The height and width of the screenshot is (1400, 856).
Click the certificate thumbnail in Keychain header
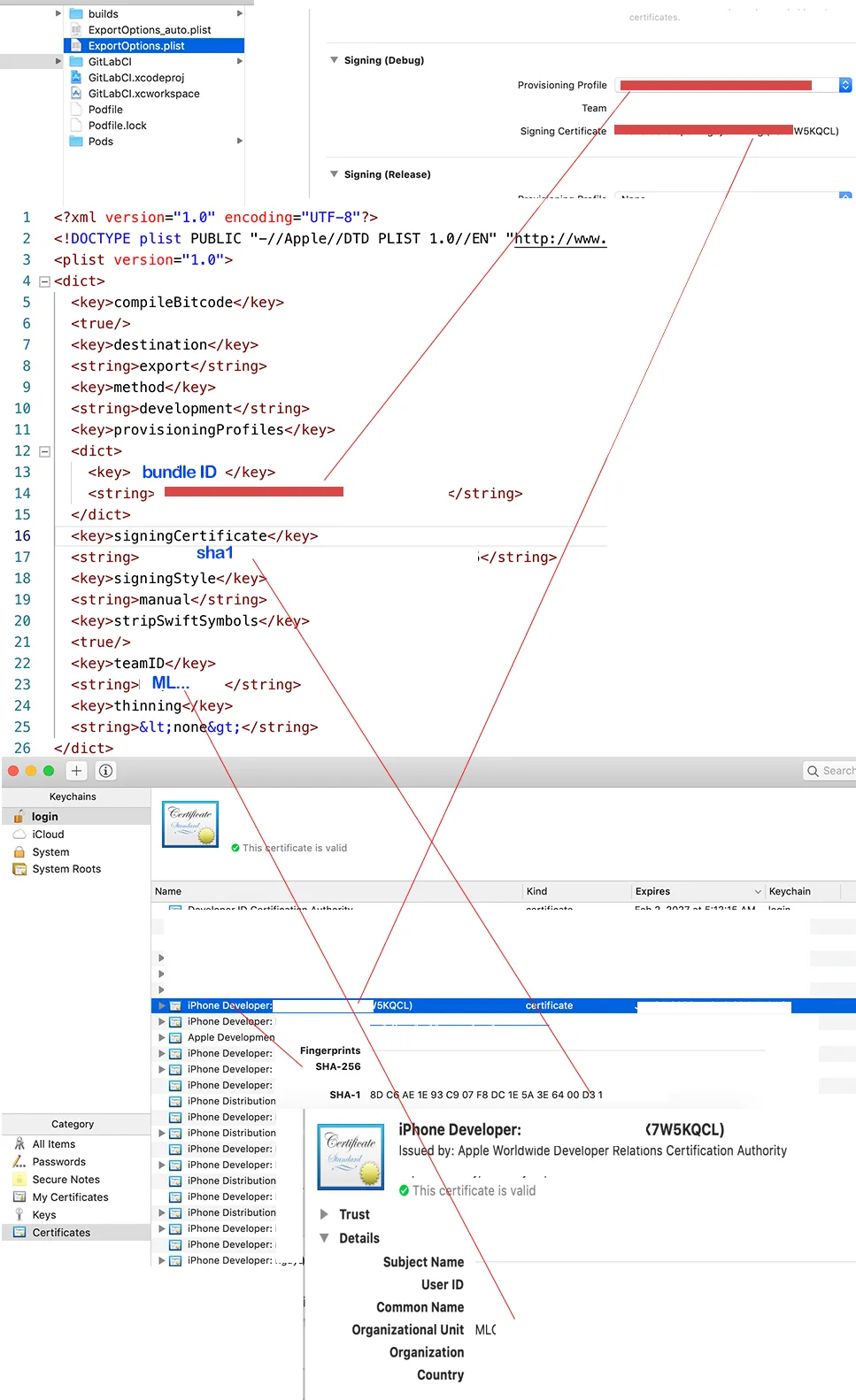[190, 825]
